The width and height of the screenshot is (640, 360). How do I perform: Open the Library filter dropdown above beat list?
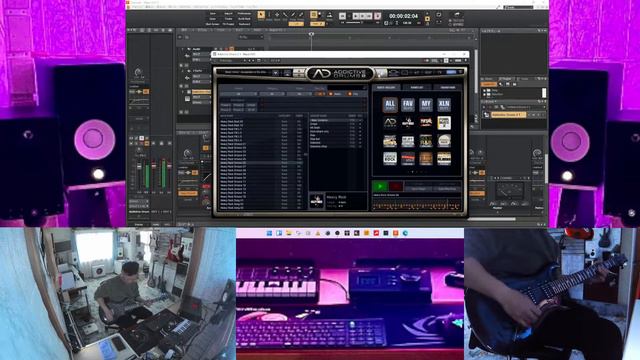pos(238,94)
